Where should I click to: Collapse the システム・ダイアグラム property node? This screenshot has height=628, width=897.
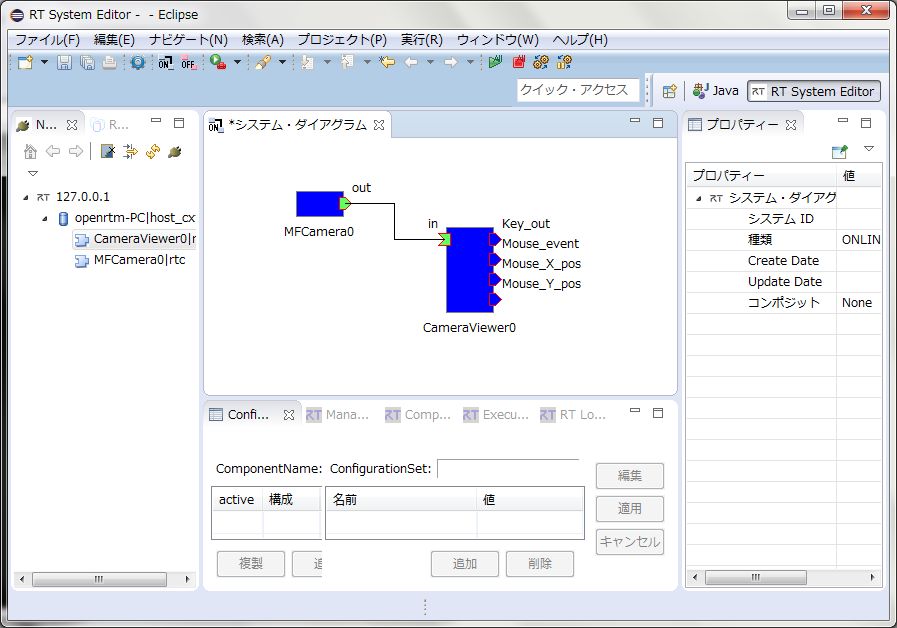(698, 198)
